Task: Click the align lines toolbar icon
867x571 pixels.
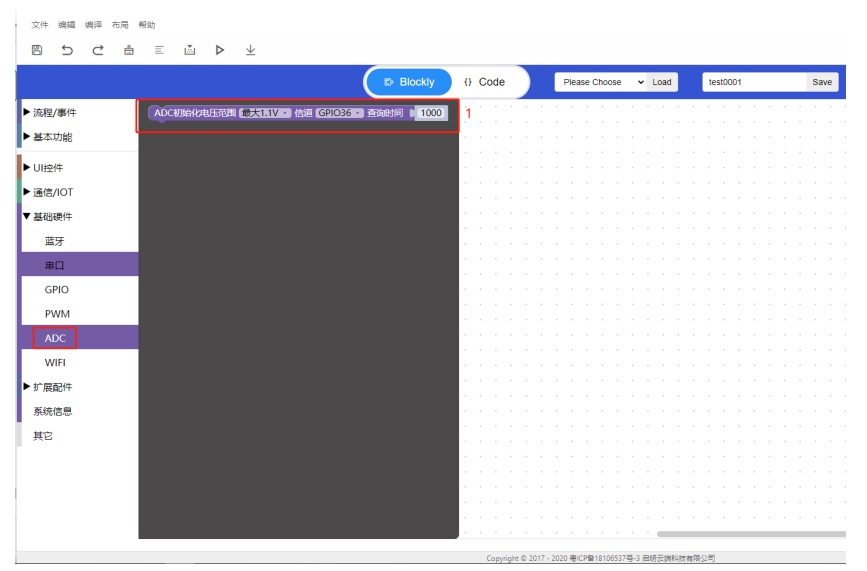Action: pos(159,50)
